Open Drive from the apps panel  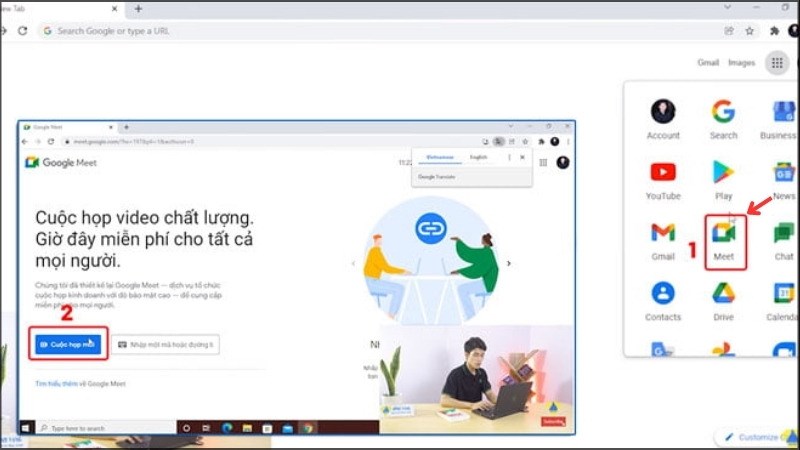click(x=723, y=301)
